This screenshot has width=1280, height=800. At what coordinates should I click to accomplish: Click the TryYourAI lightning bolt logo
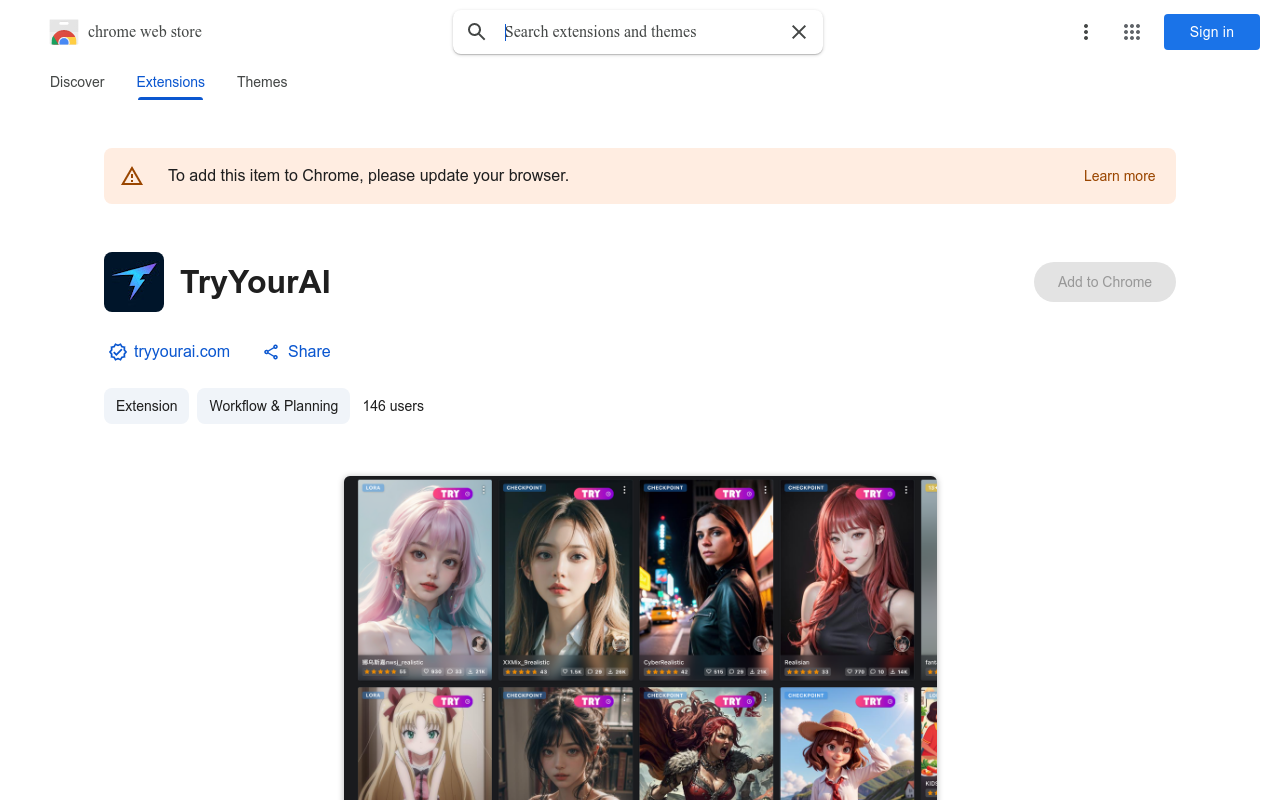click(134, 282)
